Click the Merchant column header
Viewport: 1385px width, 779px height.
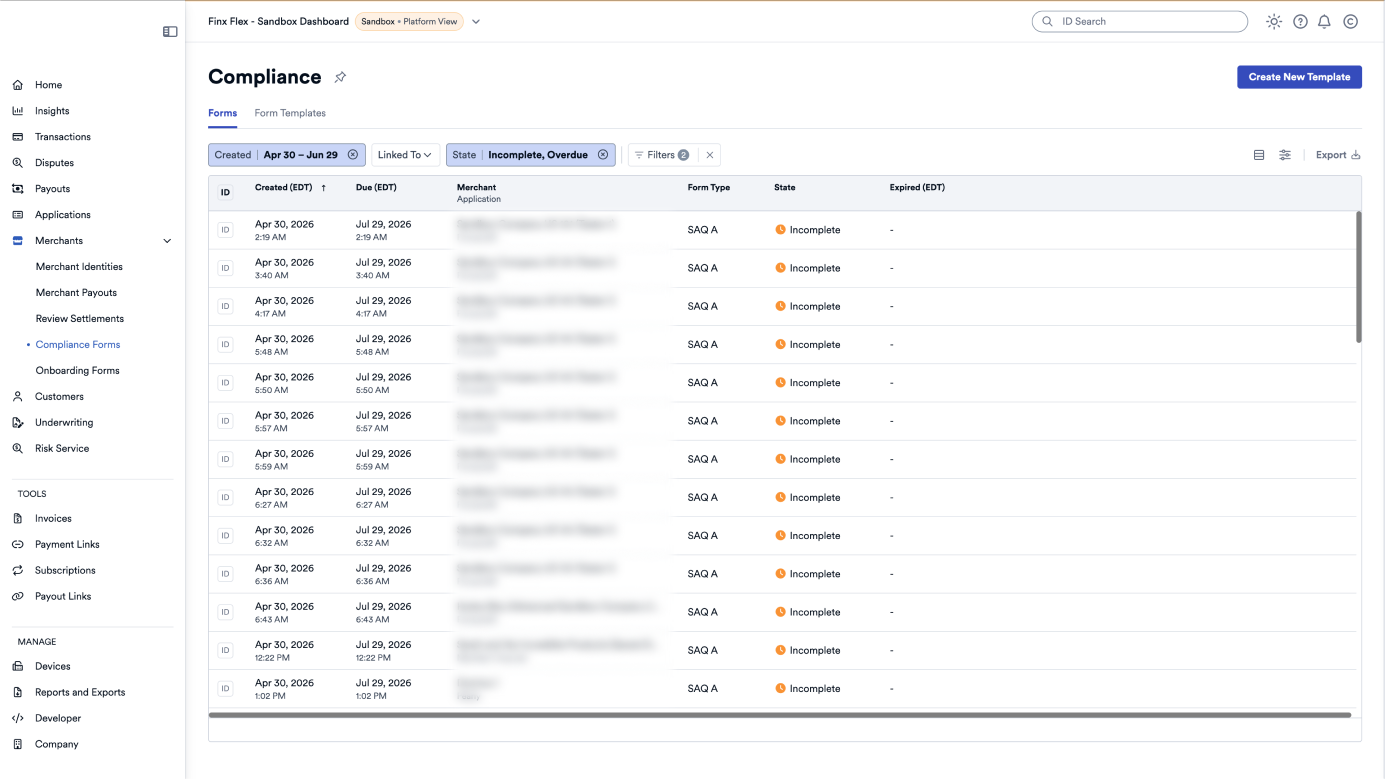point(476,188)
